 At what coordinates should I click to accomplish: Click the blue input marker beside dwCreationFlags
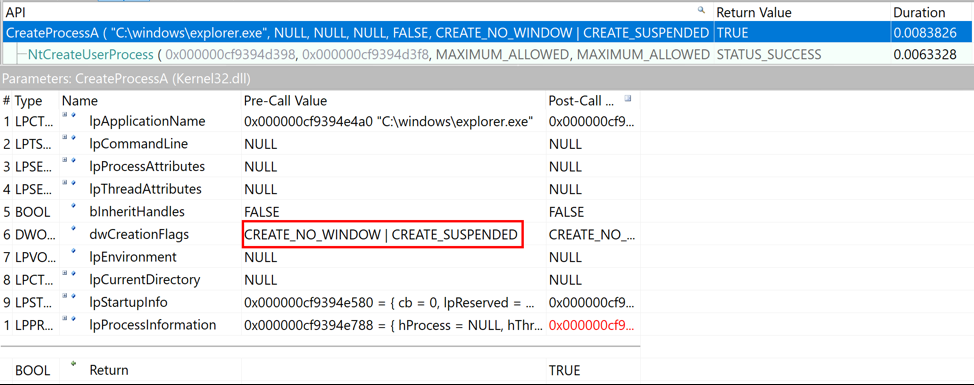click(73, 229)
